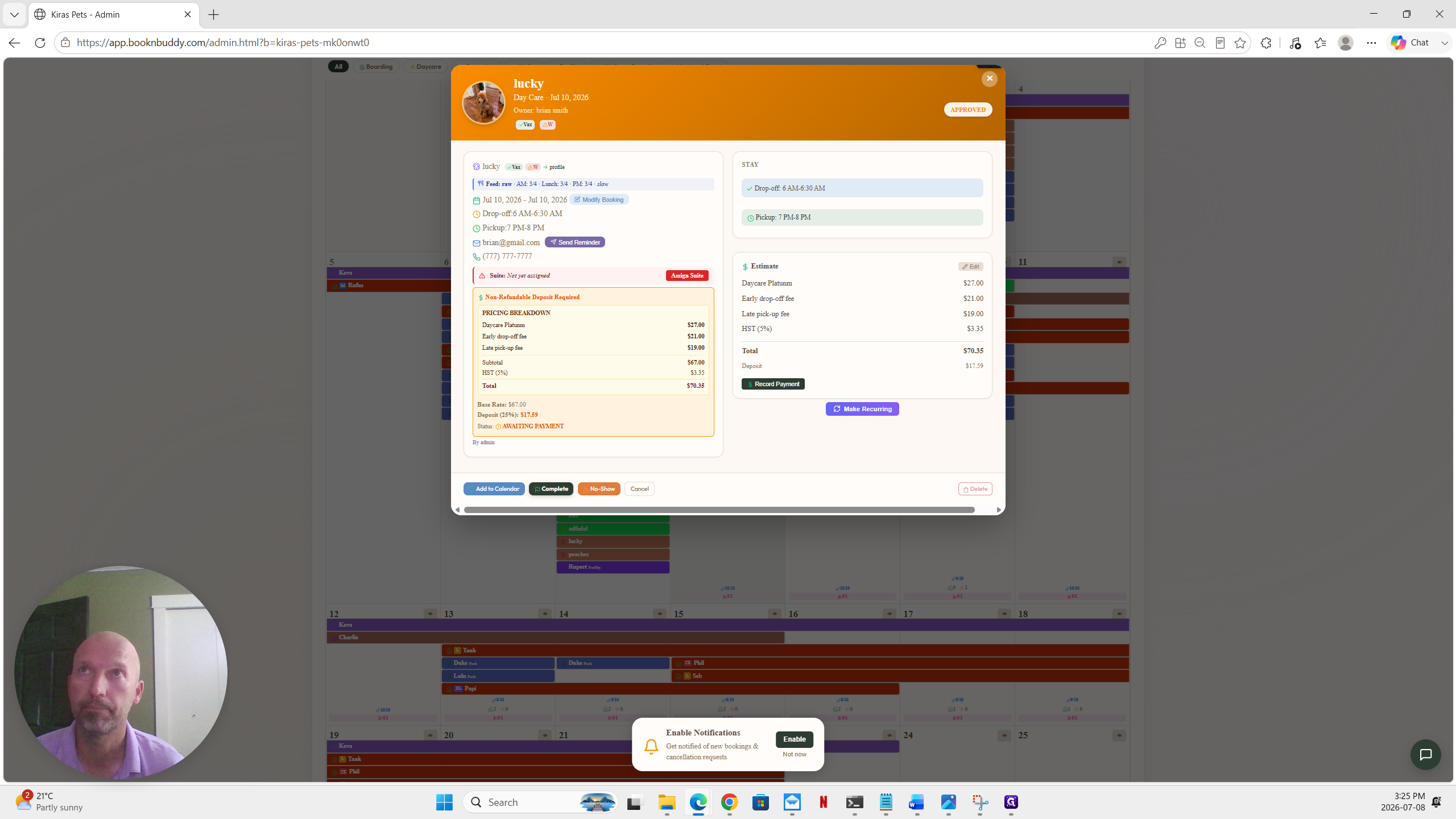Add page to favorites star icon

pos(1240,43)
